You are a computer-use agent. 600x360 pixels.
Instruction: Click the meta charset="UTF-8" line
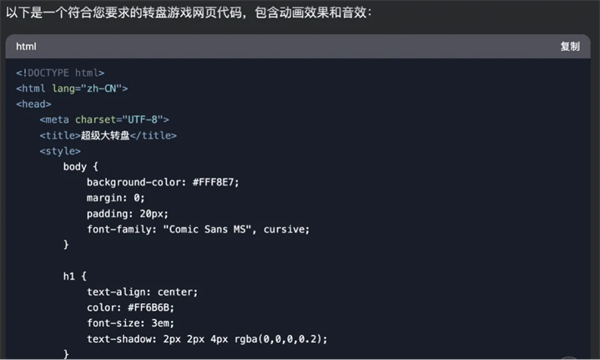104,120
